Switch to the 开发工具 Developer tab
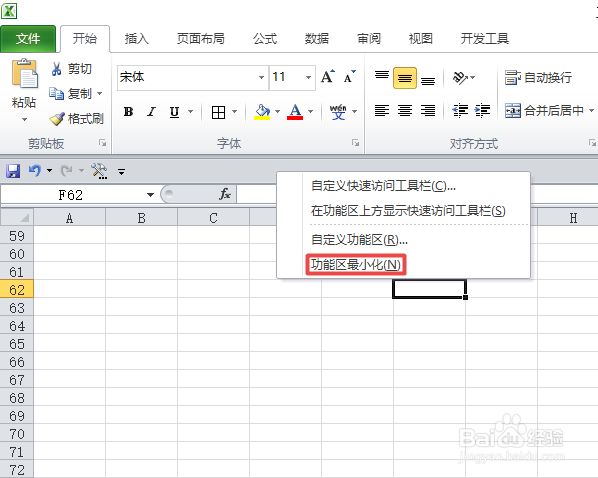 click(484, 39)
